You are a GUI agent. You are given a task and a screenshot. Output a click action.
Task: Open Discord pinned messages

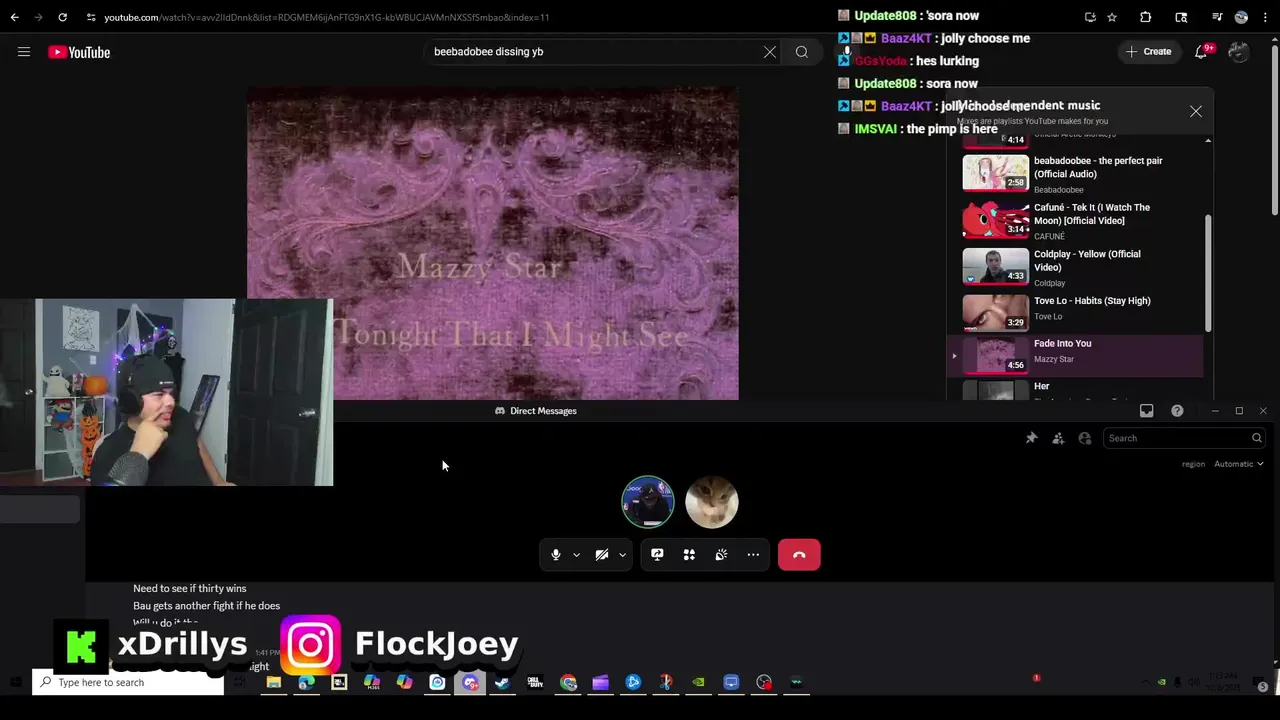pos(1032,438)
